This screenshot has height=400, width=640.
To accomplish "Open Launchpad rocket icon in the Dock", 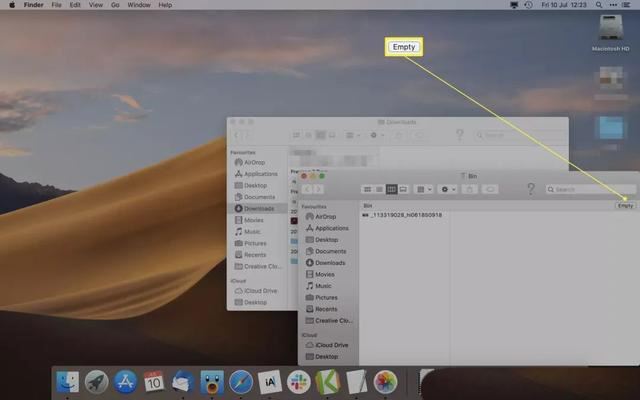I will [96, 381].
